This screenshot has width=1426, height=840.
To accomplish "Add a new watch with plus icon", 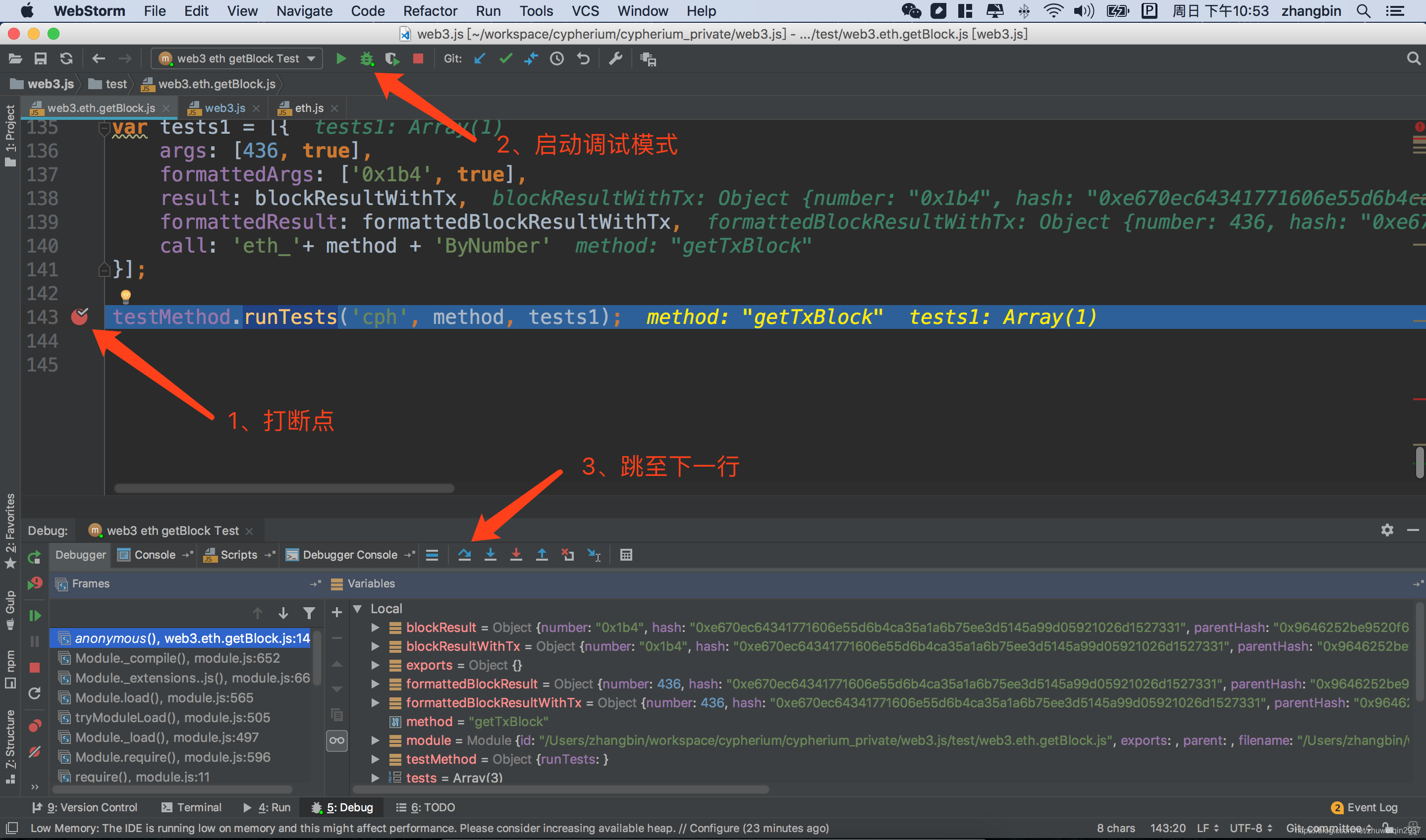I will coord(337,612).
